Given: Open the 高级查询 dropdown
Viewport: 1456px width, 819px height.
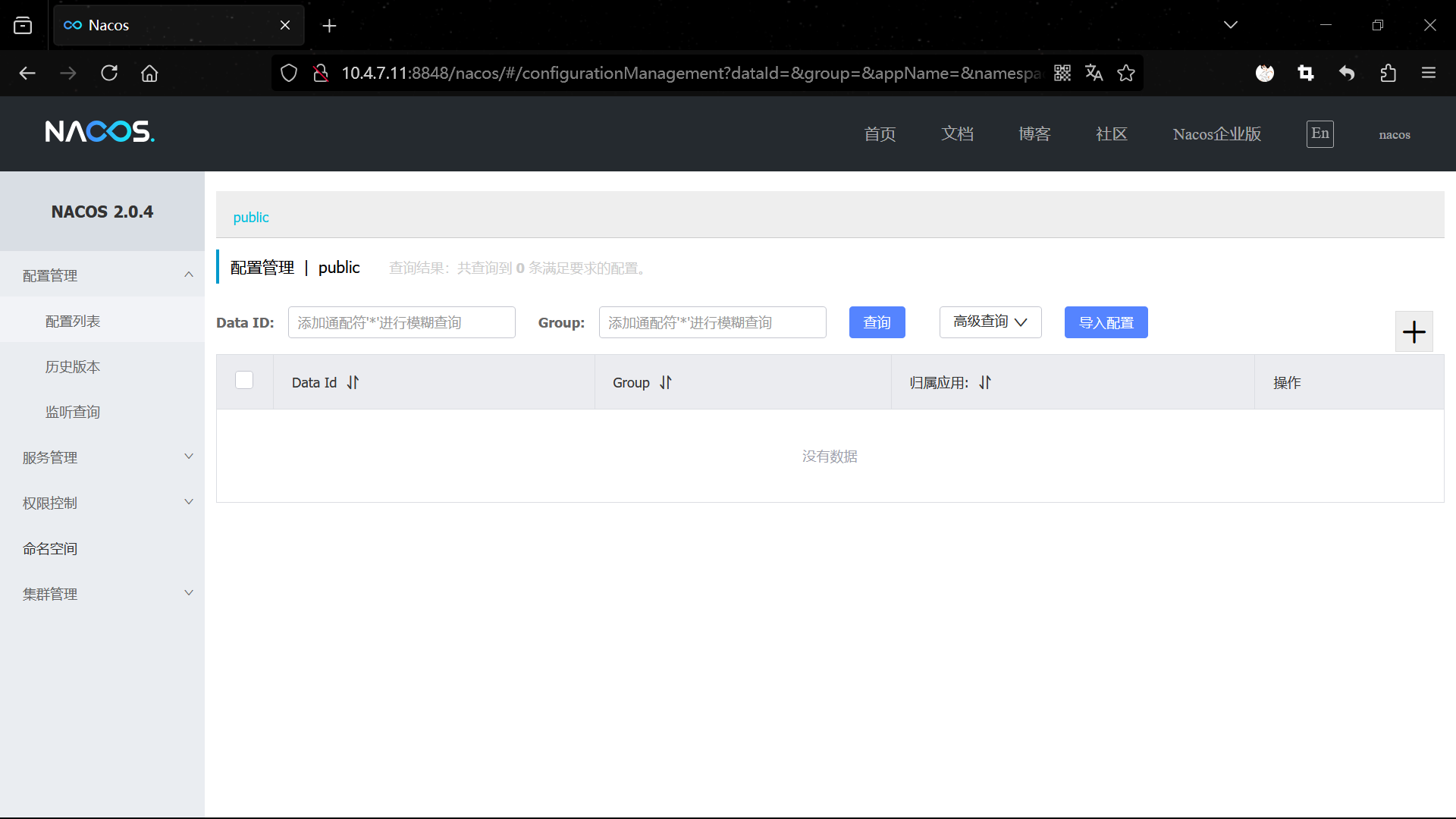Looking at the screenshot, I should click(x=990, y=322).
